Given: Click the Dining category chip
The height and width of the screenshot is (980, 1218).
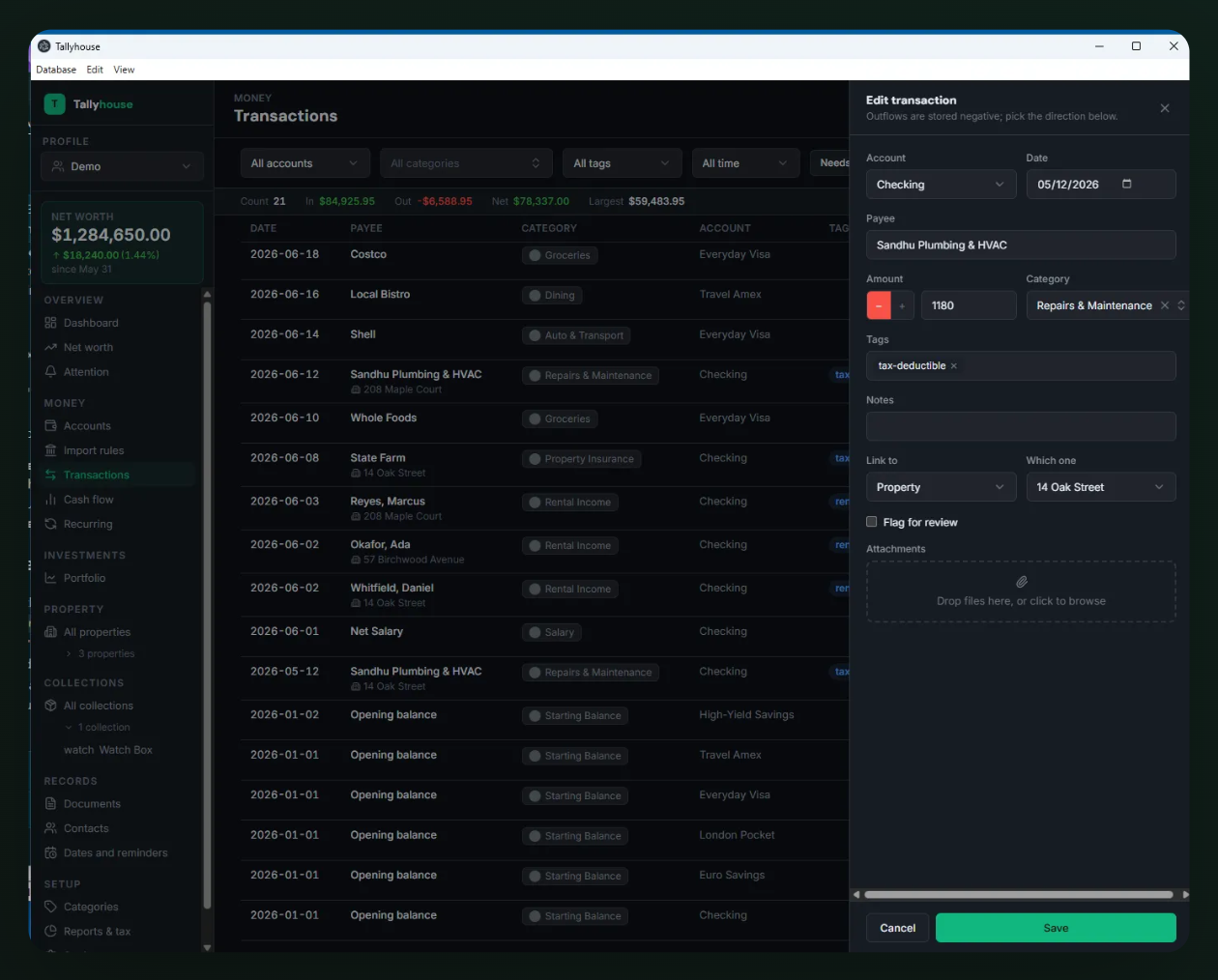Looking at the screenshot, I should point(551,296).
